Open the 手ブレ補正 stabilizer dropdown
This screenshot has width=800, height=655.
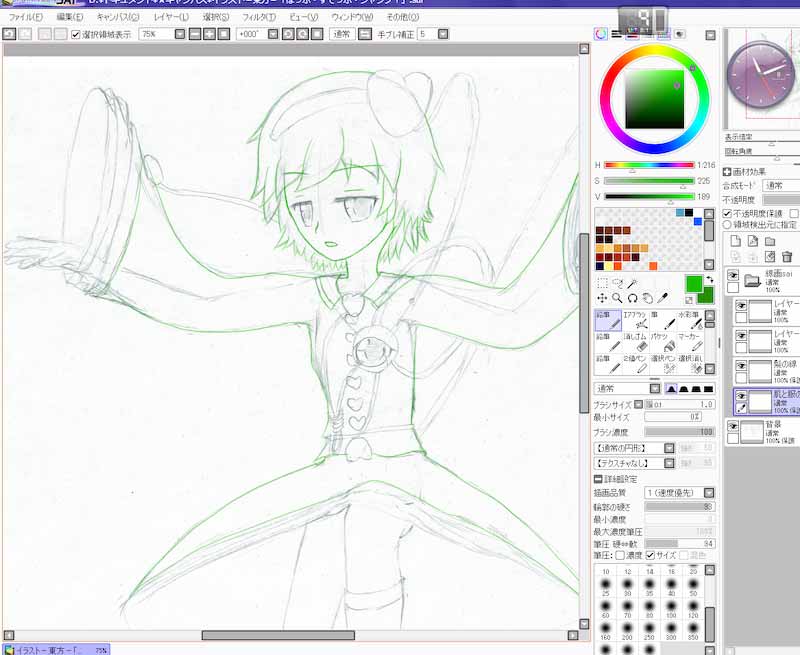(443, 34)
